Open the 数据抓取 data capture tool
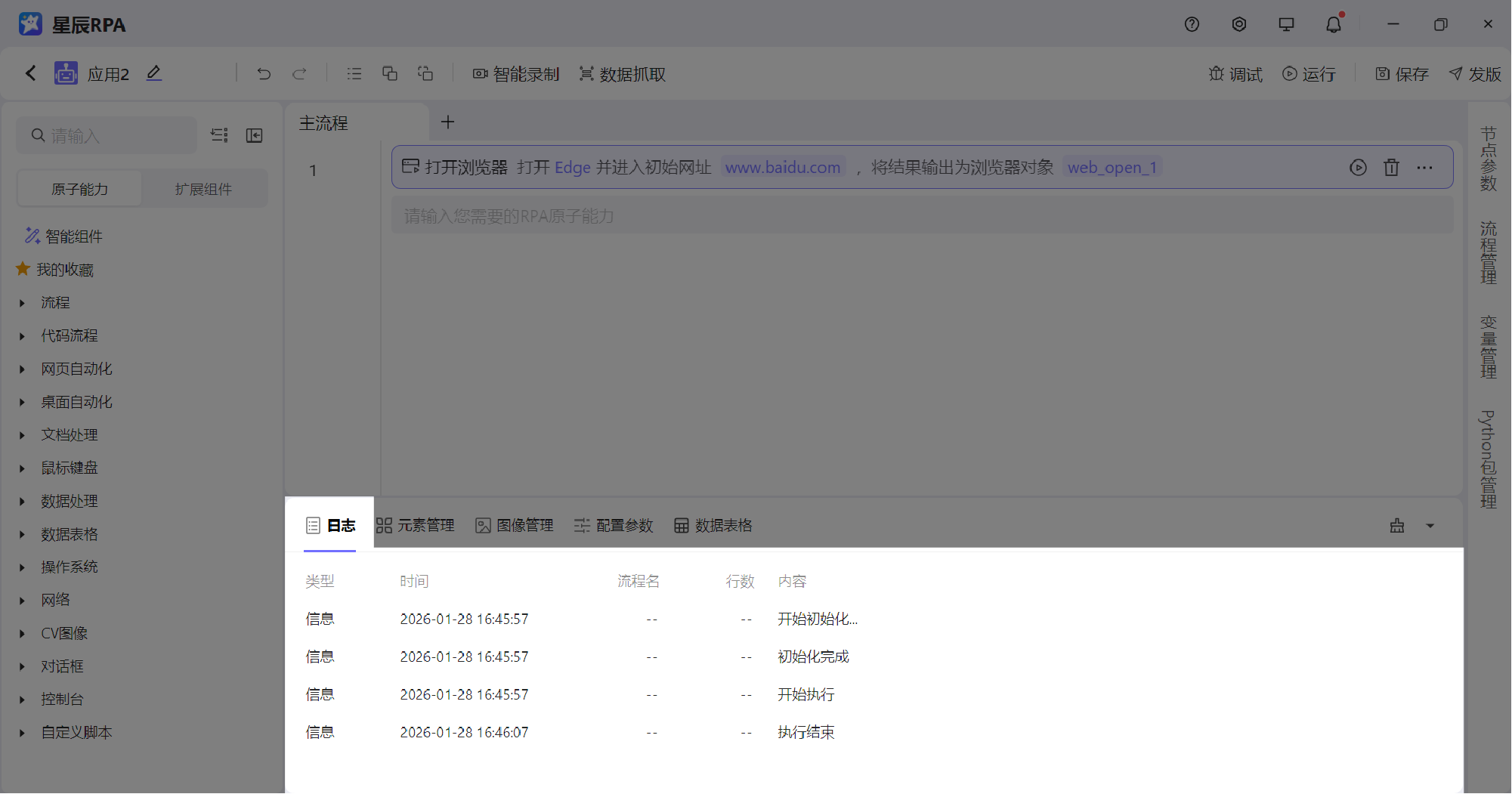This screenshot has width=1512, height=794. point(621,73)
